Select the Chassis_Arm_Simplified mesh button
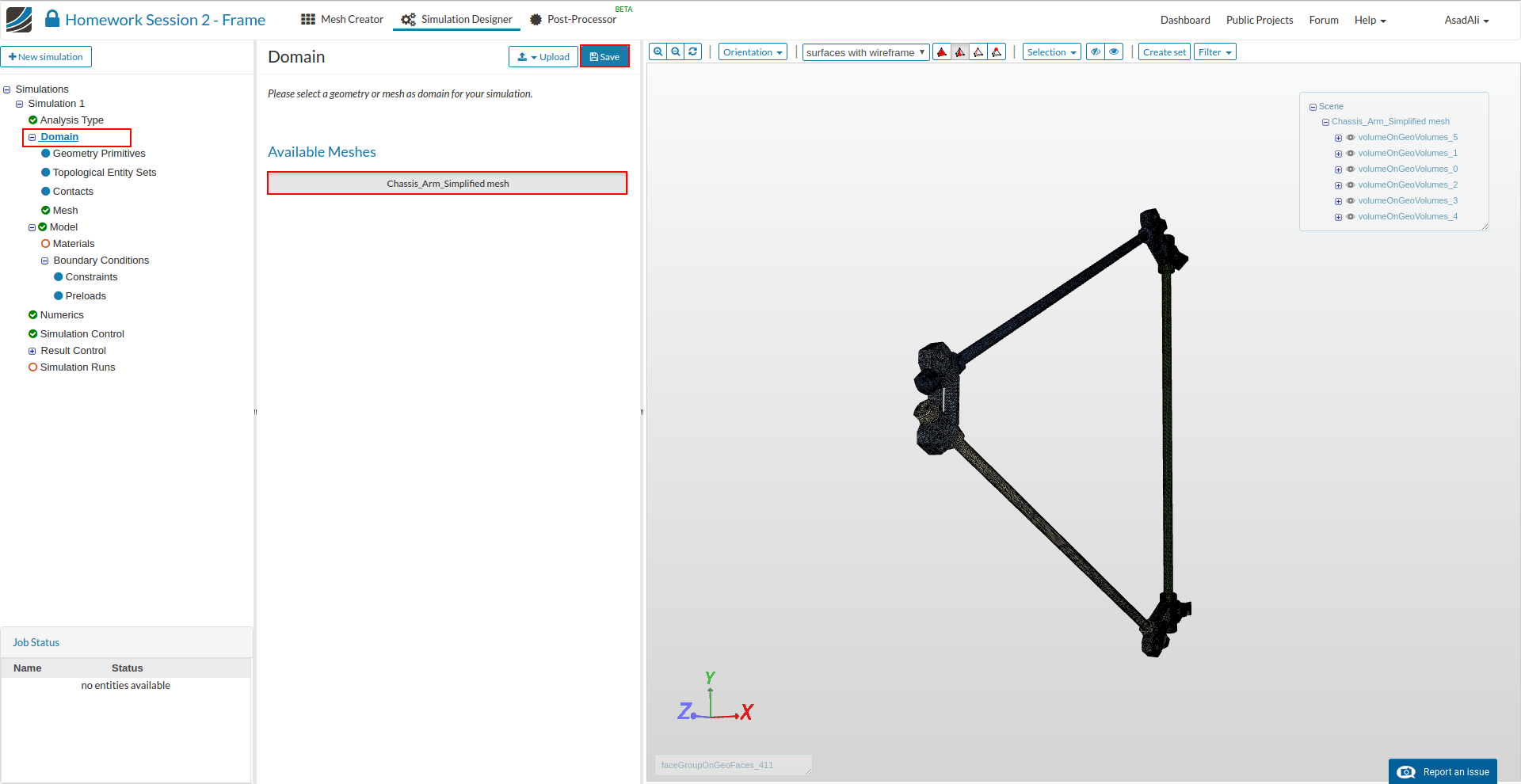 tap(448, 184)
